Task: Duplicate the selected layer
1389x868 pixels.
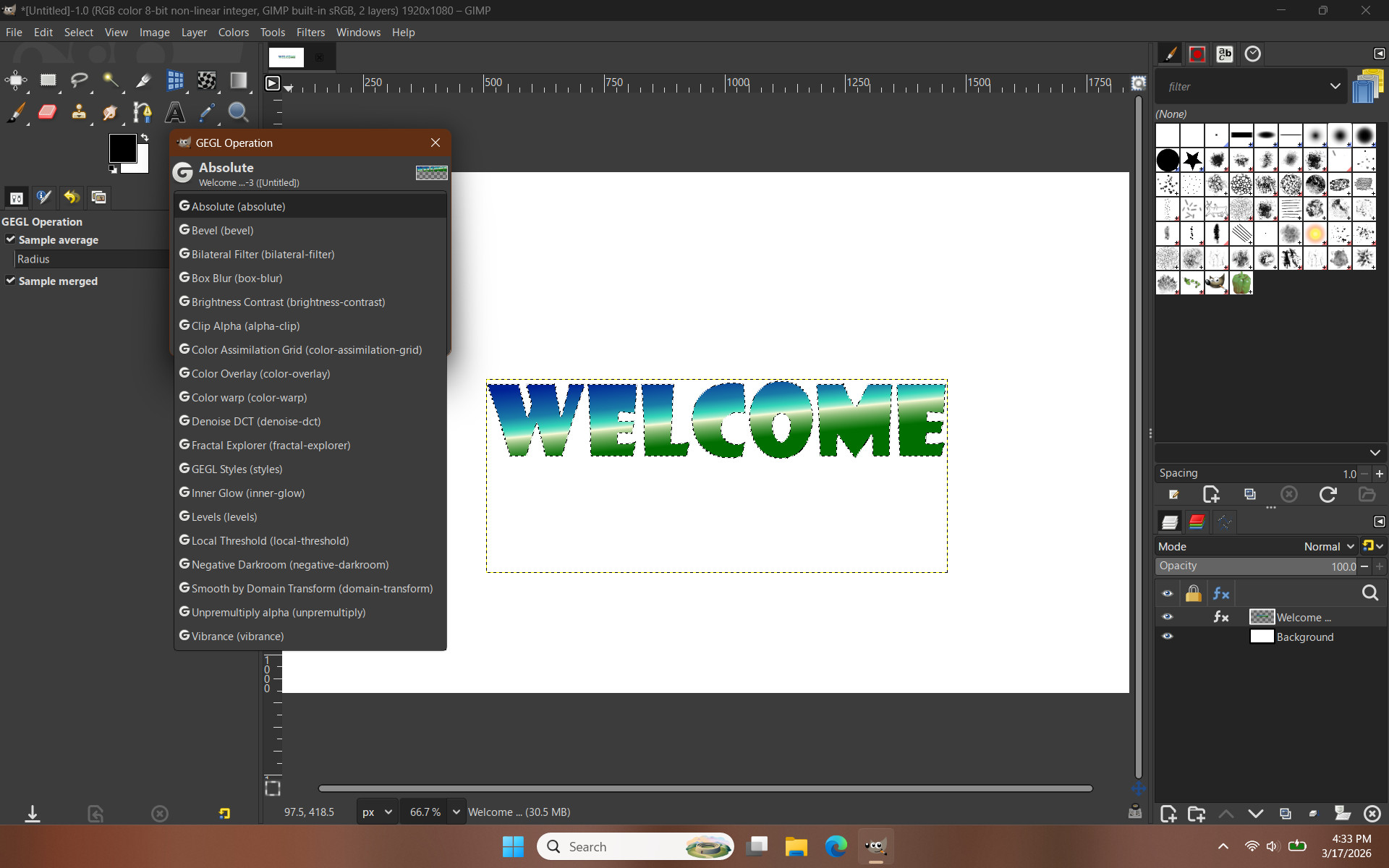Action: point(1286,814)
